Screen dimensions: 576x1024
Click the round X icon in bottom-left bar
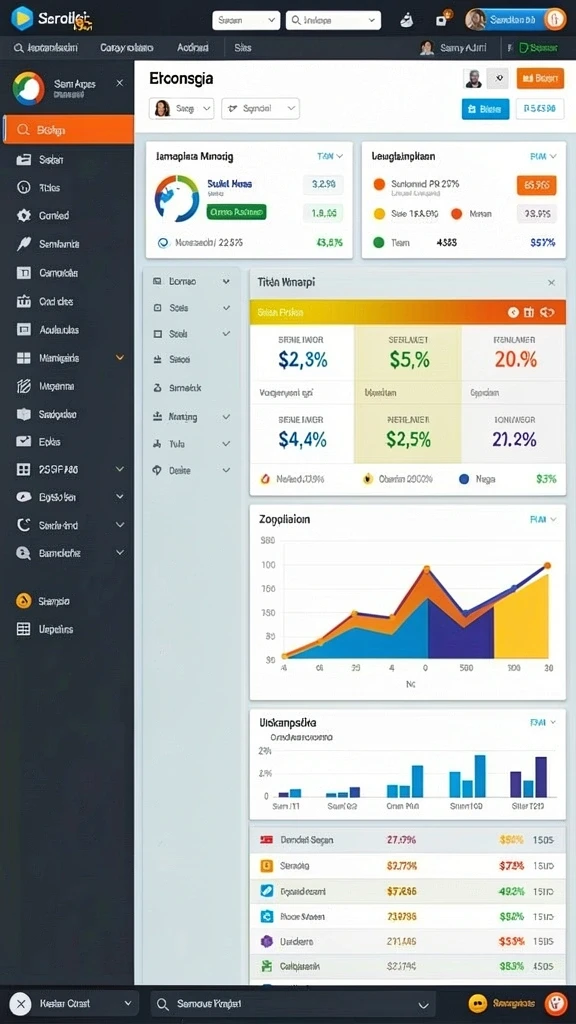[x=21, y=1004]
